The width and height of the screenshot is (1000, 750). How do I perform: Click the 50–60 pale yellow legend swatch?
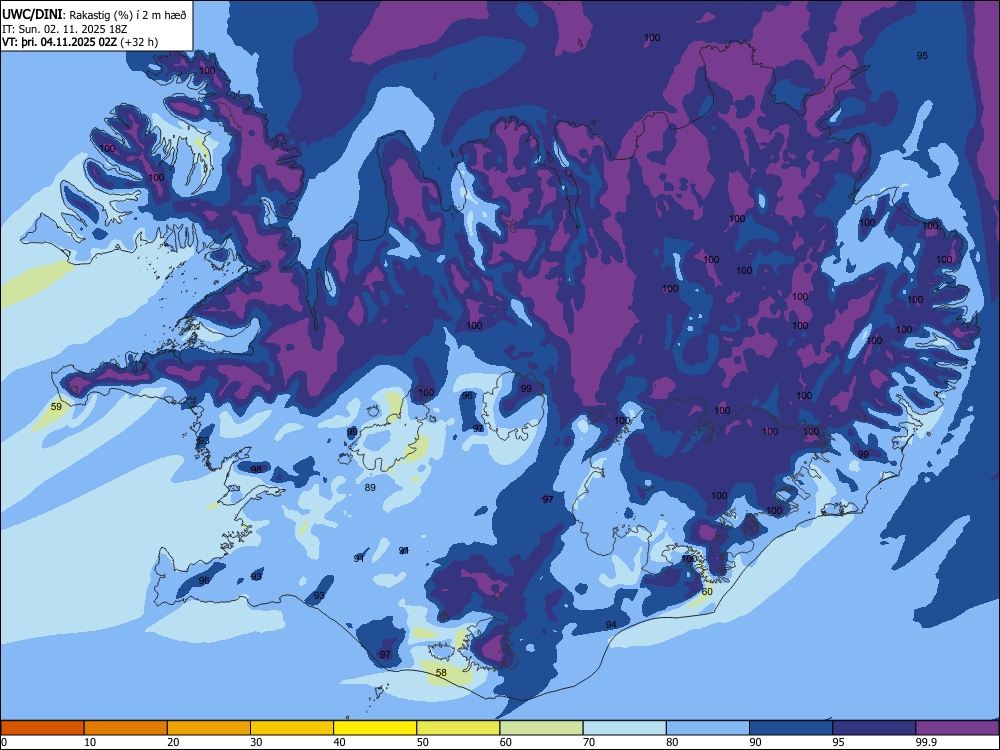point(458,728)
